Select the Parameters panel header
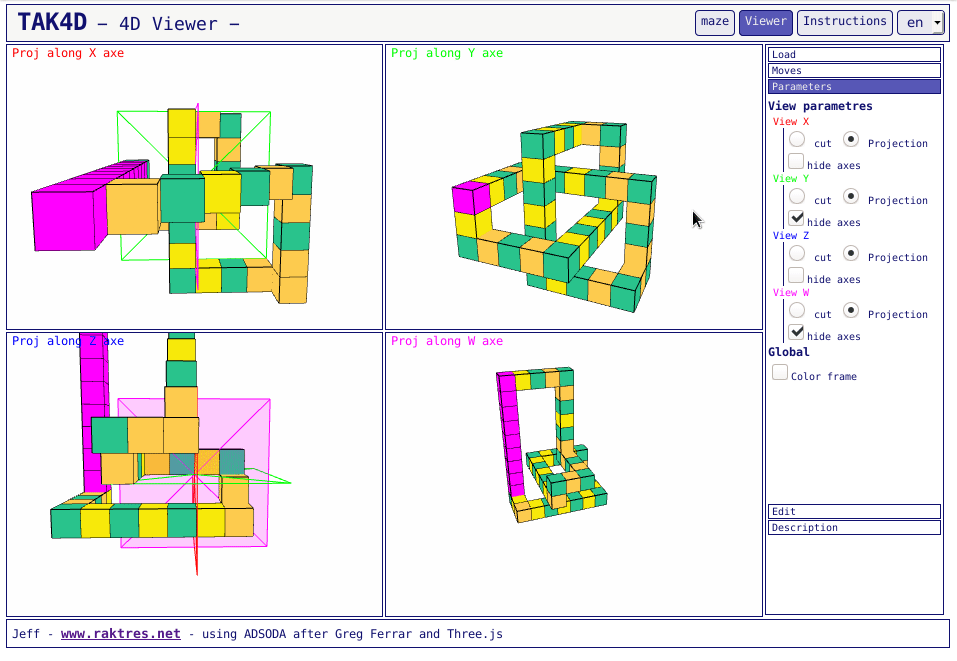The width and height of the screenshot is (957, 661). pyautogui.click(x=854, y=86)
